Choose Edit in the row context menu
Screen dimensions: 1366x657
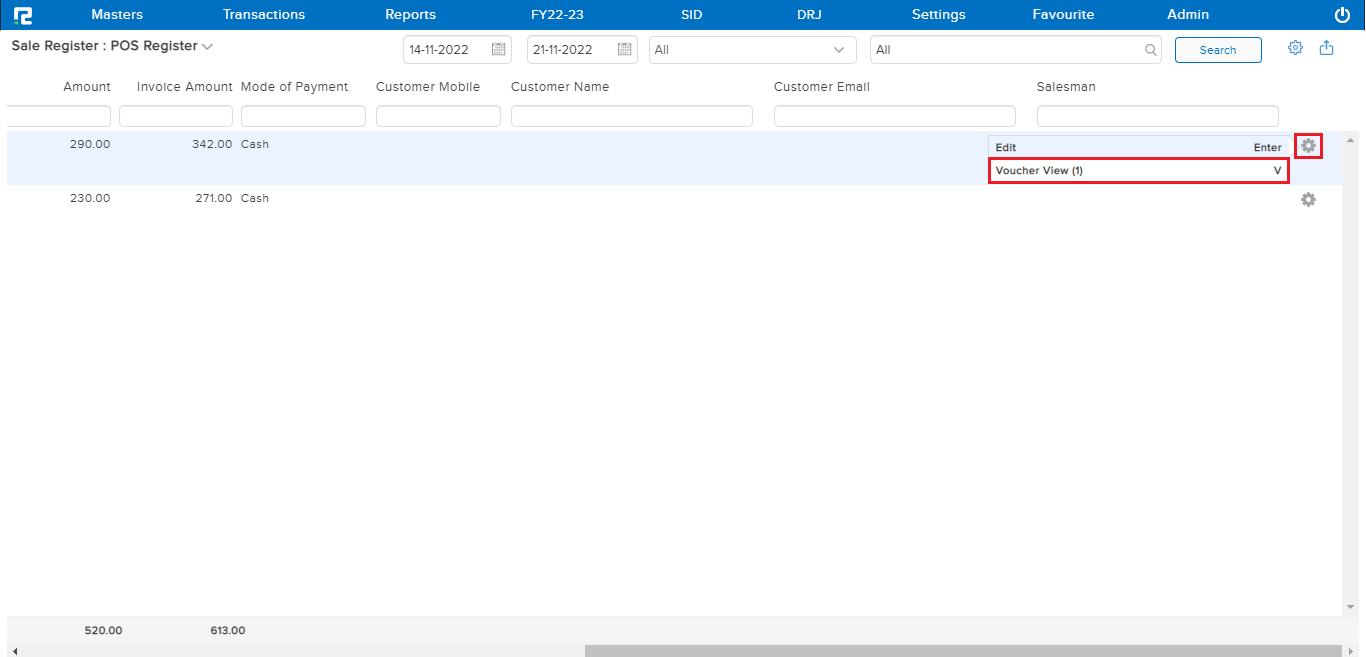[x=1138, y=147]
